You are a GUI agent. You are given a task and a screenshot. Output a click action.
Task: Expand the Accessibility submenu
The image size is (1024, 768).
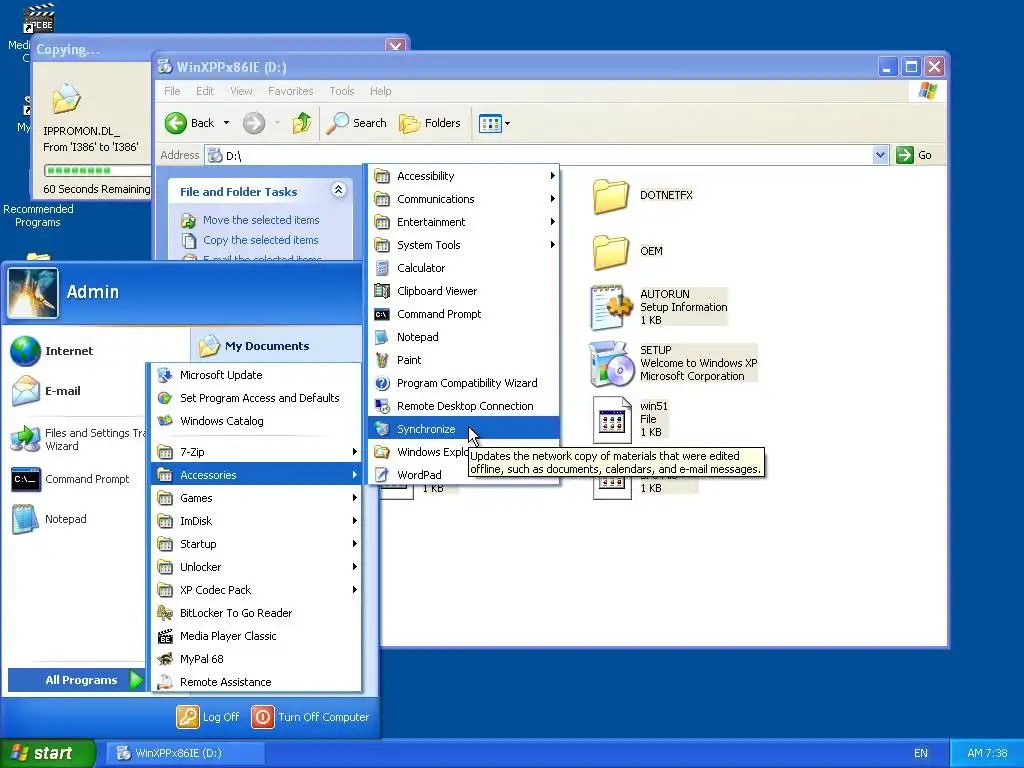[464, 176]
